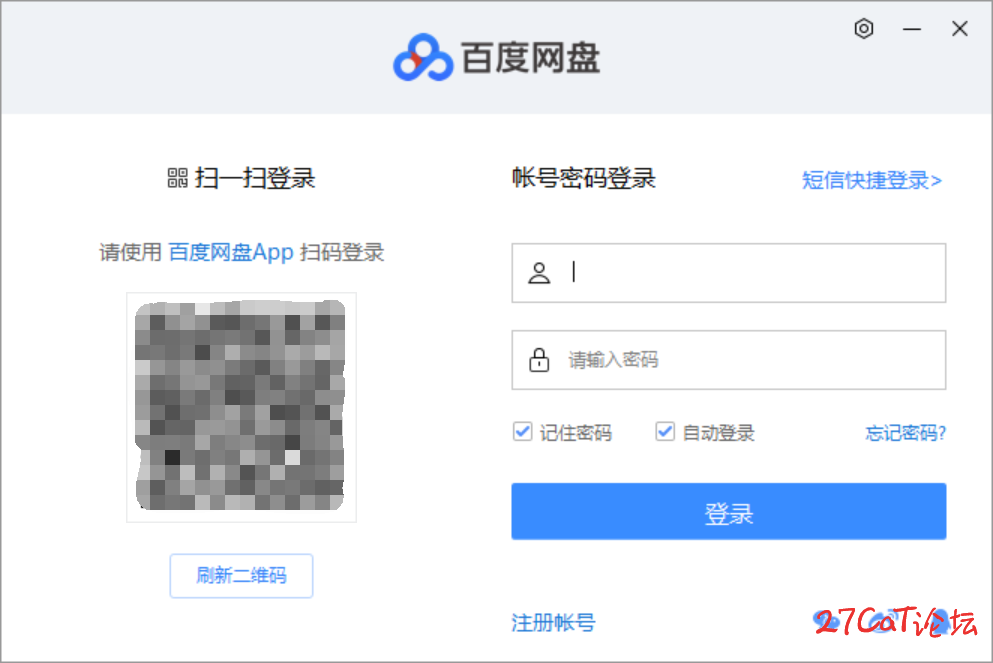The height and width of the screenshot is (663, 993).
Task: Switch to 短信快捷登录 login mode
Action: pos(872,181)
